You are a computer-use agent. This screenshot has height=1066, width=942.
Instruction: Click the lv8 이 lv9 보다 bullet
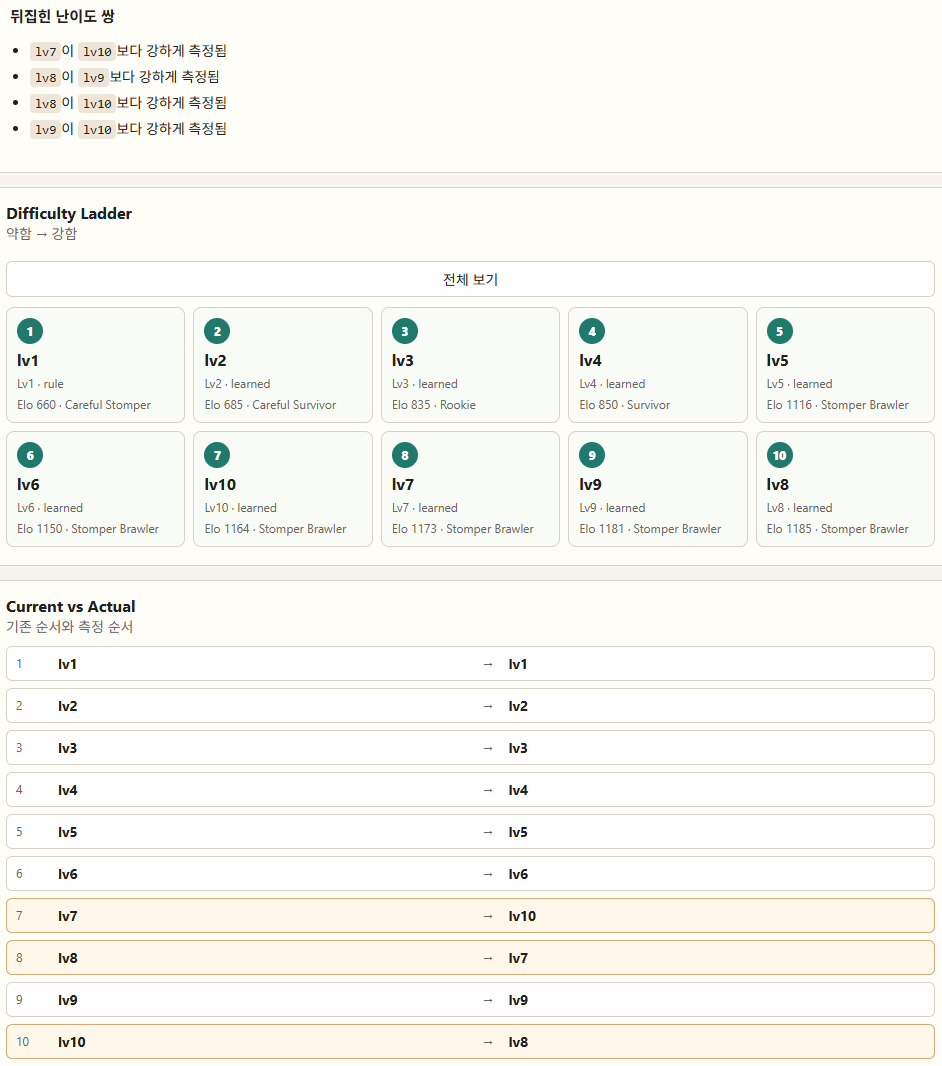124,77
